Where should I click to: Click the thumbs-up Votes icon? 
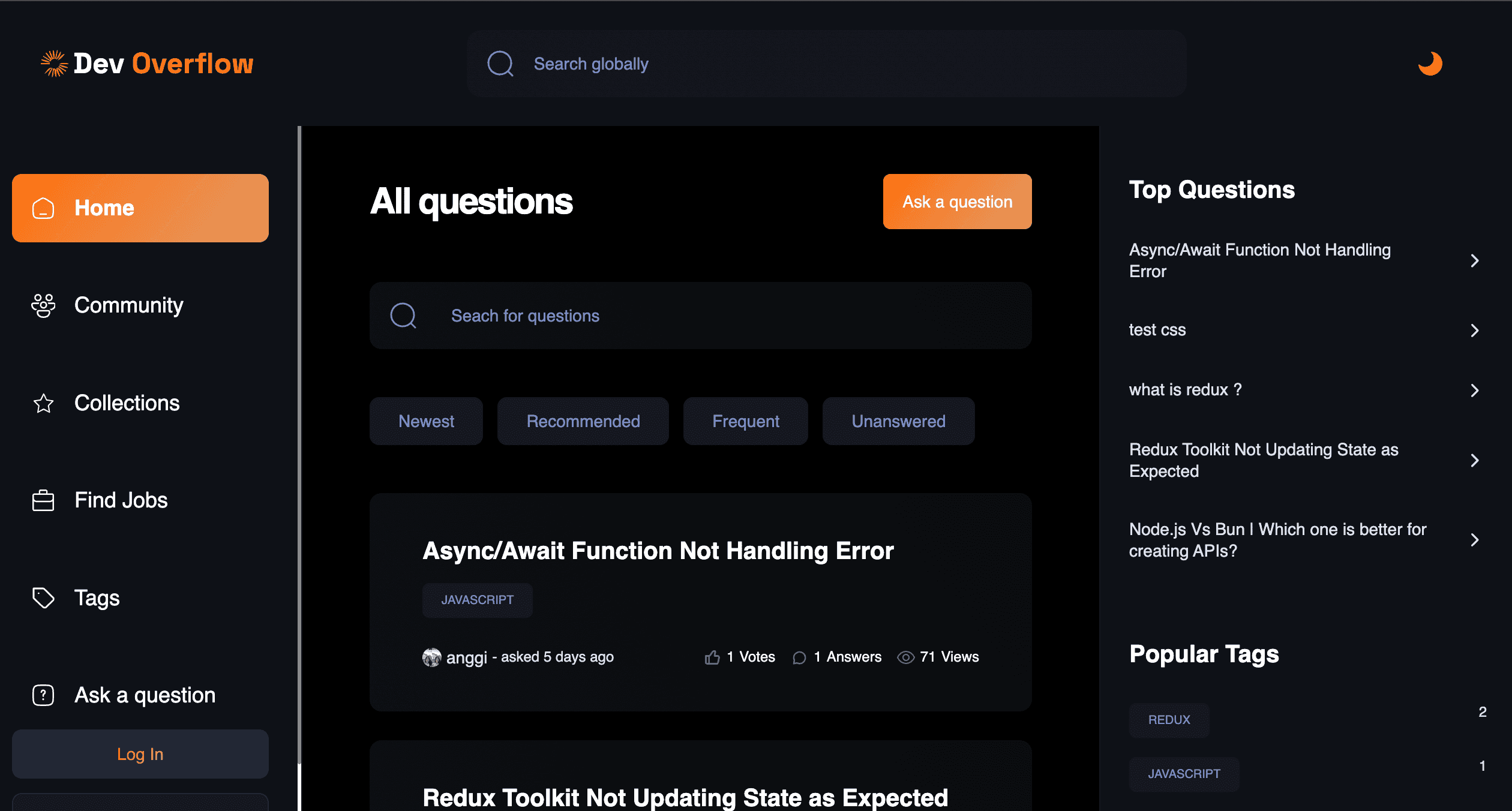click(x=712, y=657)
